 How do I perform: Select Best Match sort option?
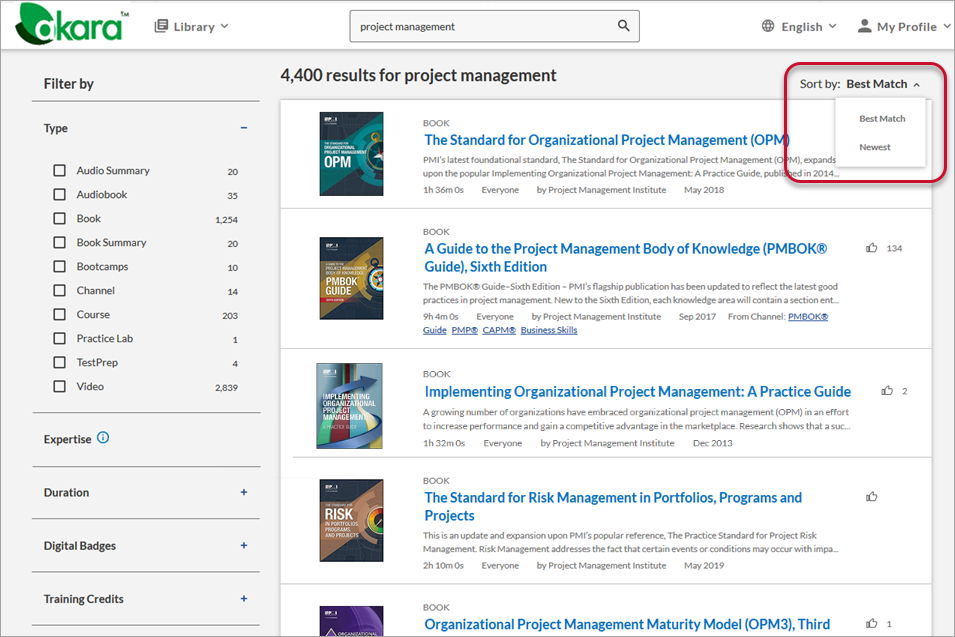[x=882, y=118]
